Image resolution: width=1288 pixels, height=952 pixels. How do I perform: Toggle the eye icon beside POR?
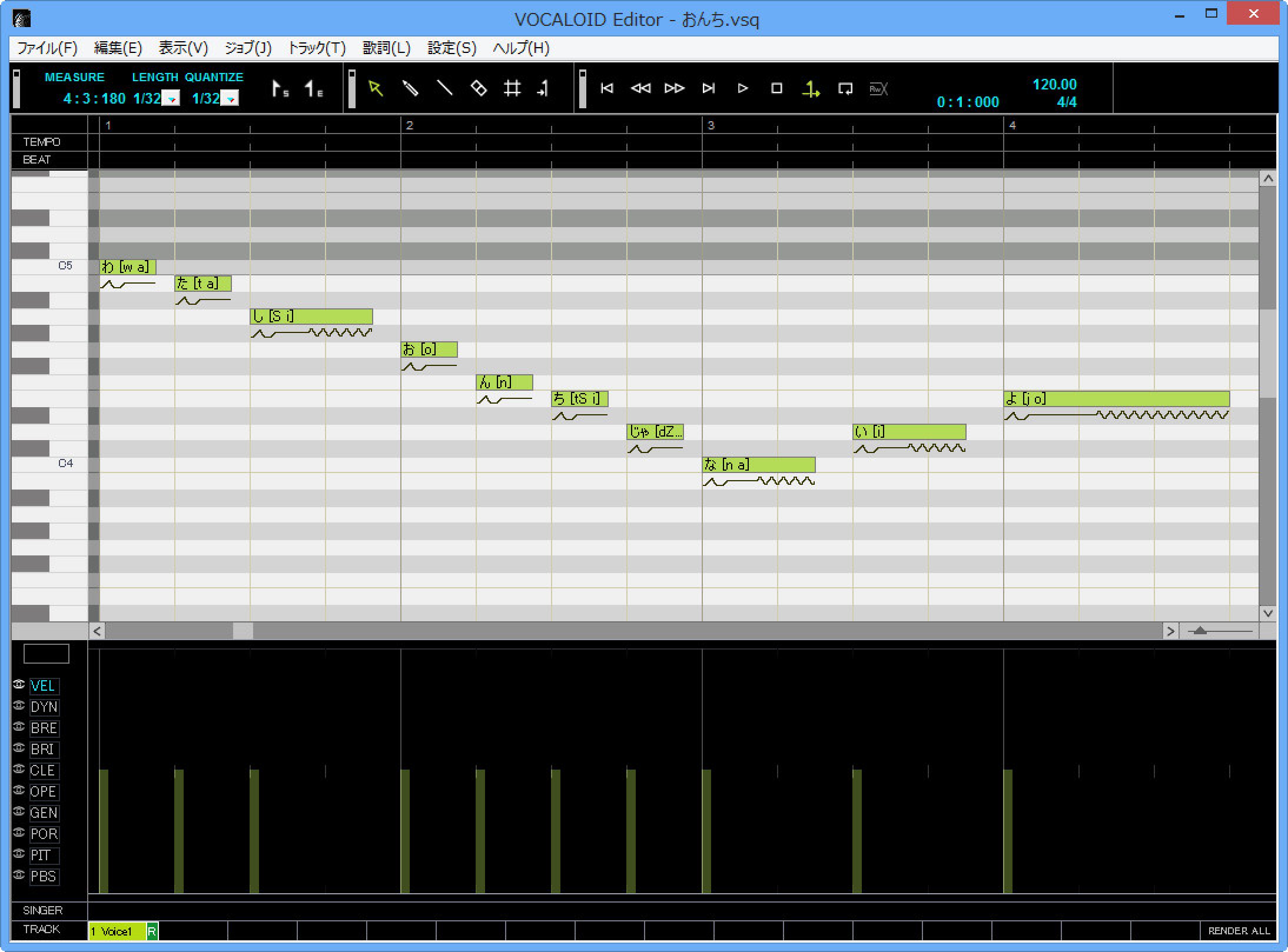coord(19,833)
